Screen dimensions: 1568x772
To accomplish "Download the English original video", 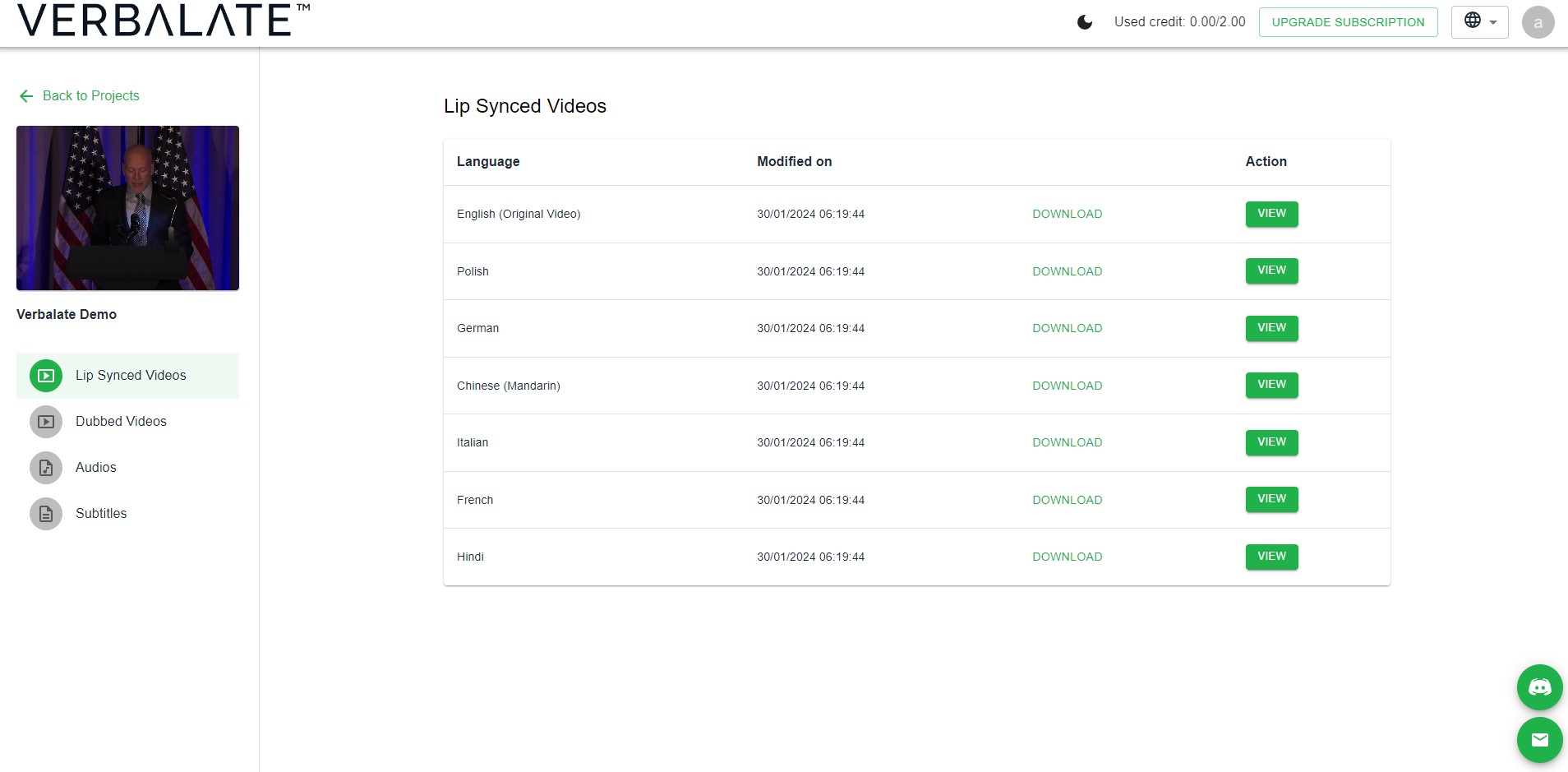I will coord(1067,214).
